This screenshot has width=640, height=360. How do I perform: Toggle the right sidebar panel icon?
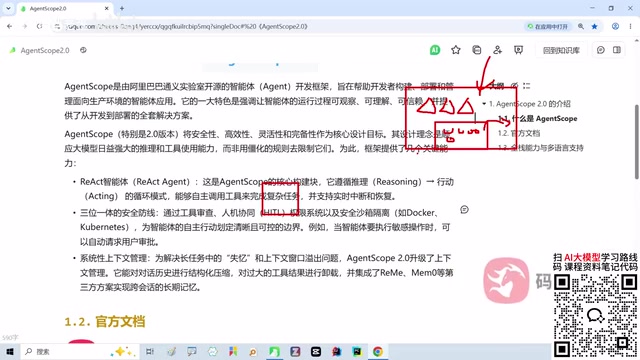617,50
